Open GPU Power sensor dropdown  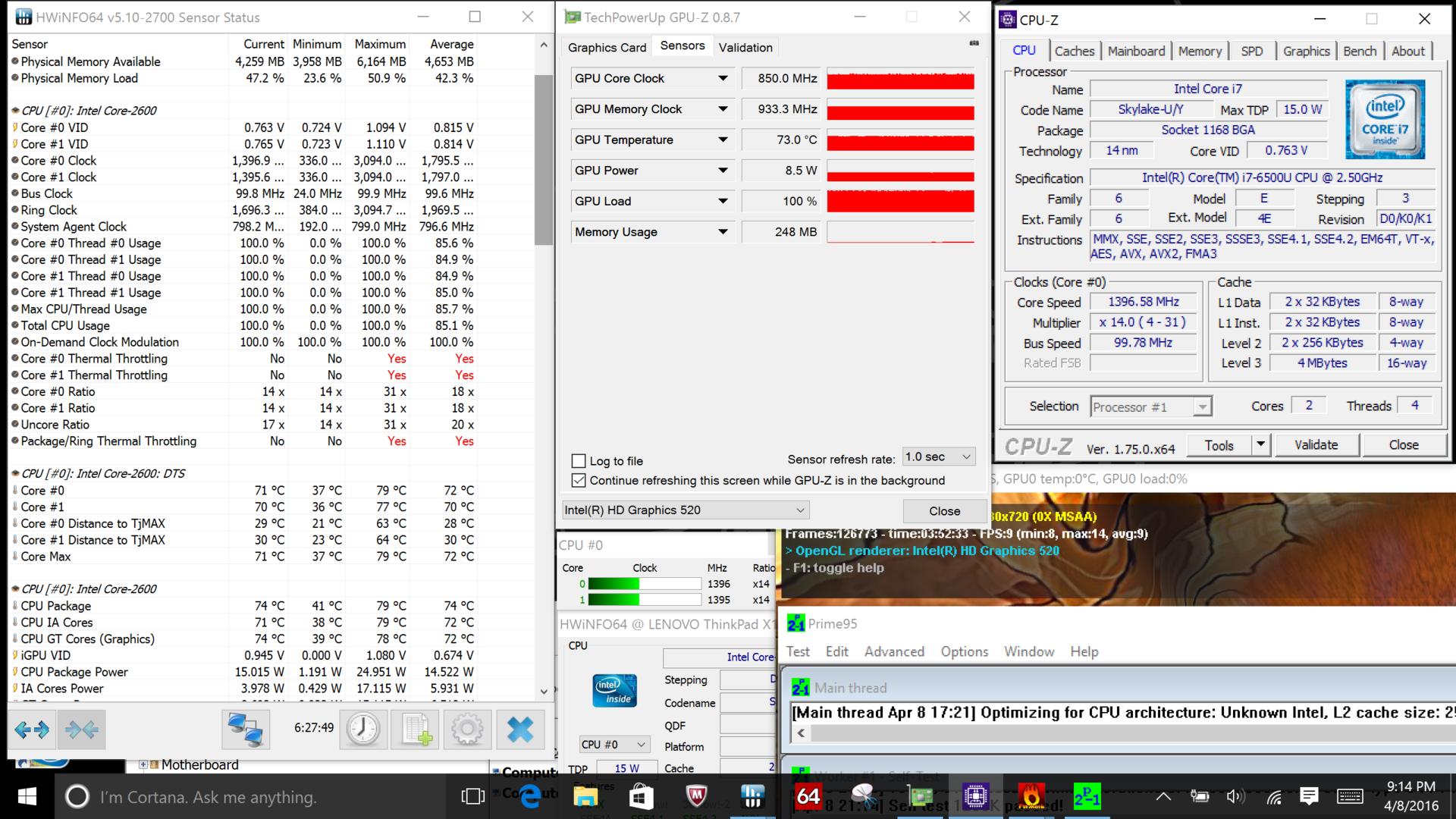[x=723, y=171]
